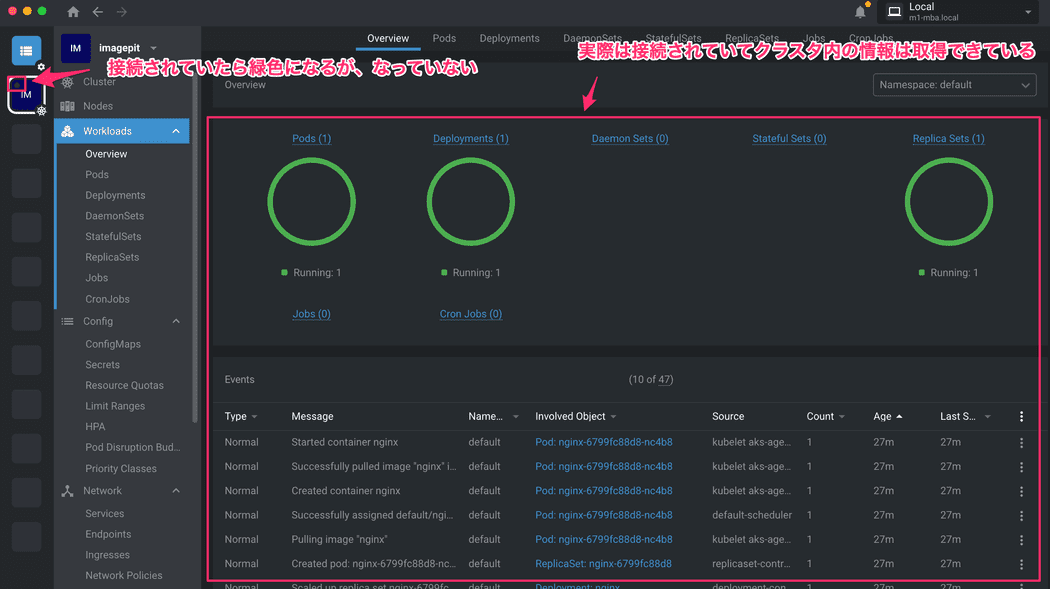This screenshot has width=1050, height=589.
Task: Click the Deployments green status ring
Action: [471, 202]
